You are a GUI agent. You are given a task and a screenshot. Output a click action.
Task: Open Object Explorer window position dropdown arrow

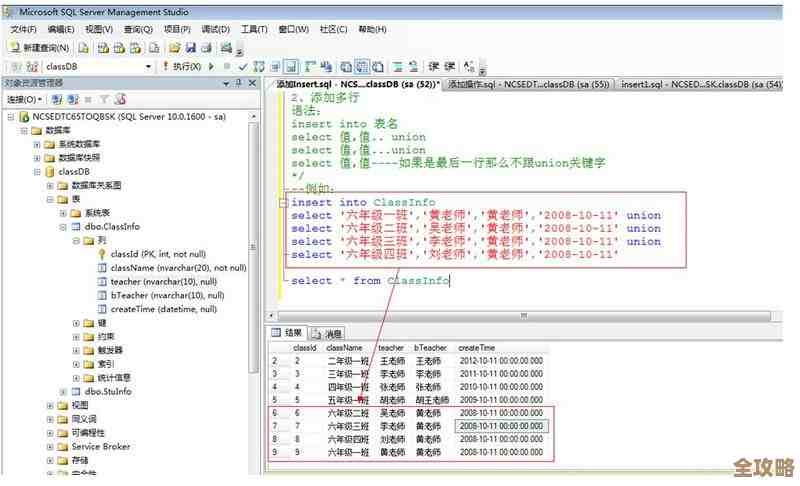click(226, 83)
